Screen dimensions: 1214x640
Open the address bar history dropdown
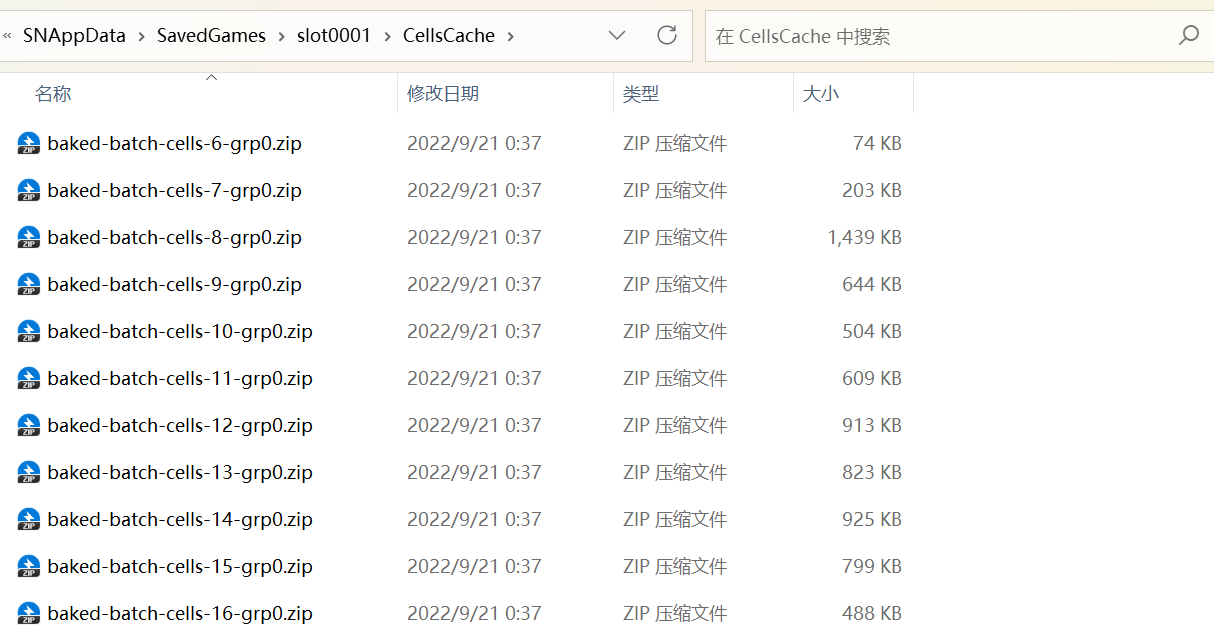click(x=617, y=36)
